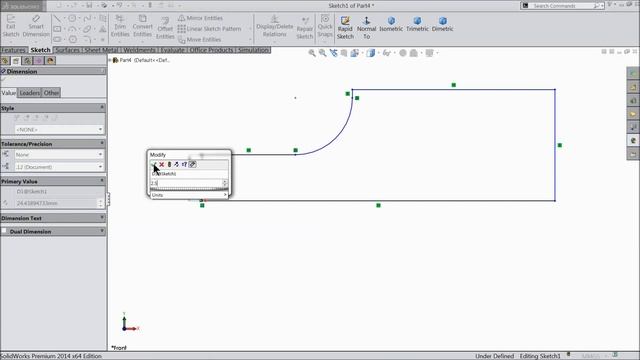Click rebuild icon in Modify dialog

click(169, 164)
